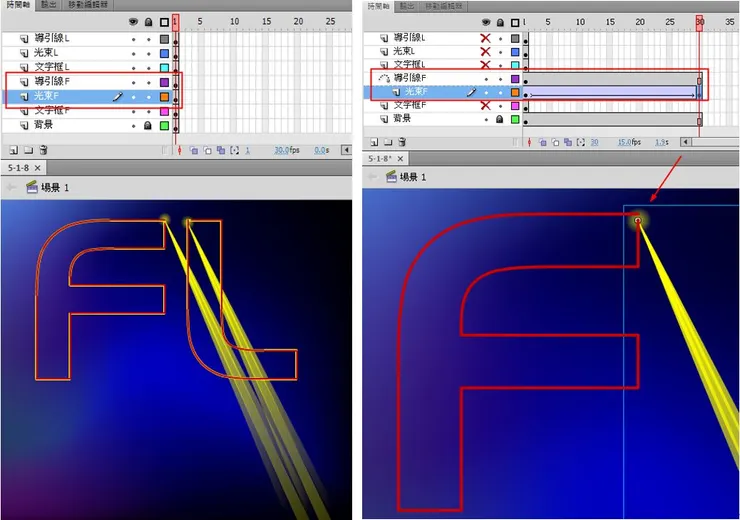This screenshot has width=740, height=520.
Task: Click magenta outline swatch of 文字框F, left timeline
Action: click(x=164, y=111)
